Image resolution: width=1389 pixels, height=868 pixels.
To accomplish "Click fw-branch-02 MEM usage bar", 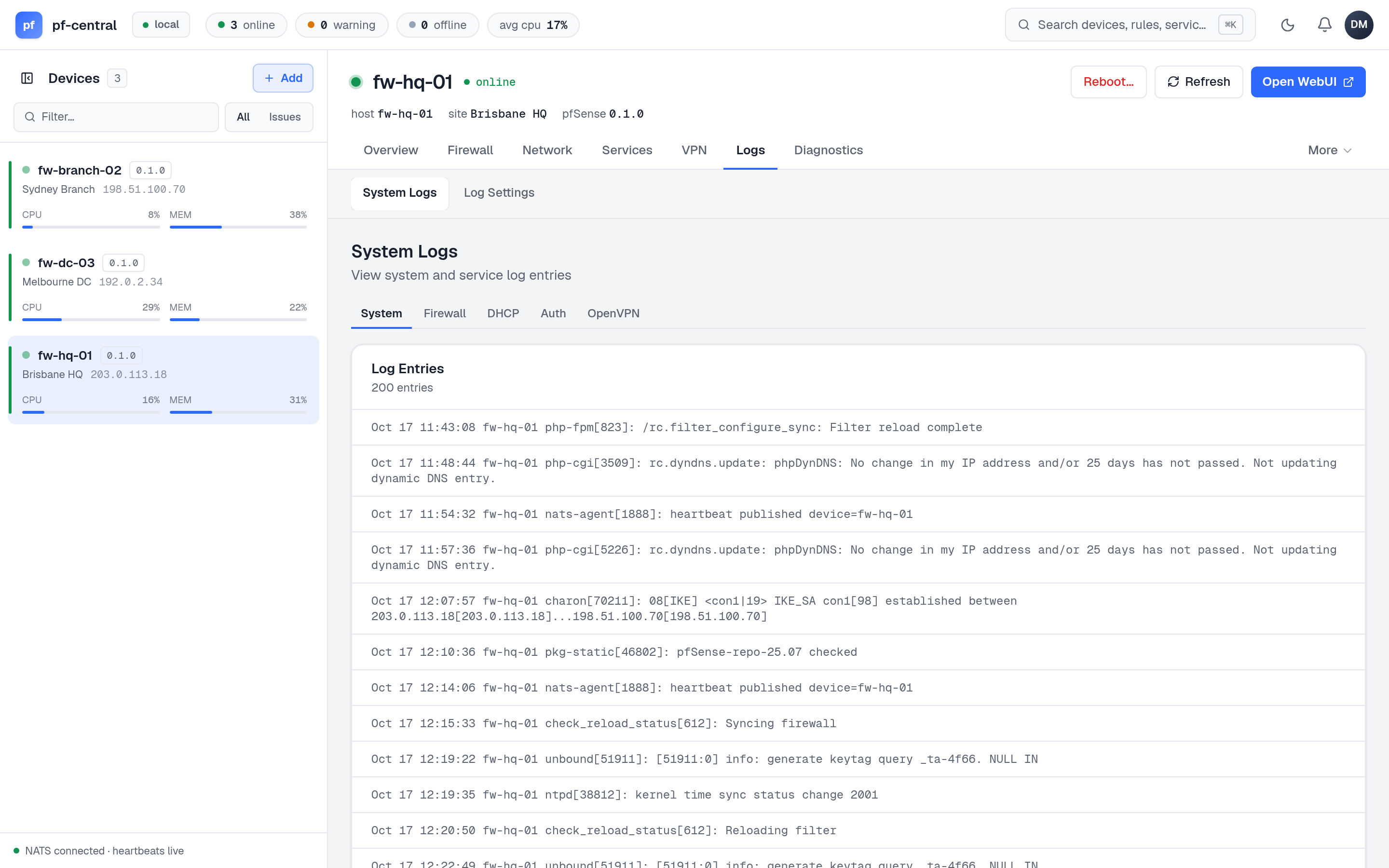I will [x=238, y=227].
